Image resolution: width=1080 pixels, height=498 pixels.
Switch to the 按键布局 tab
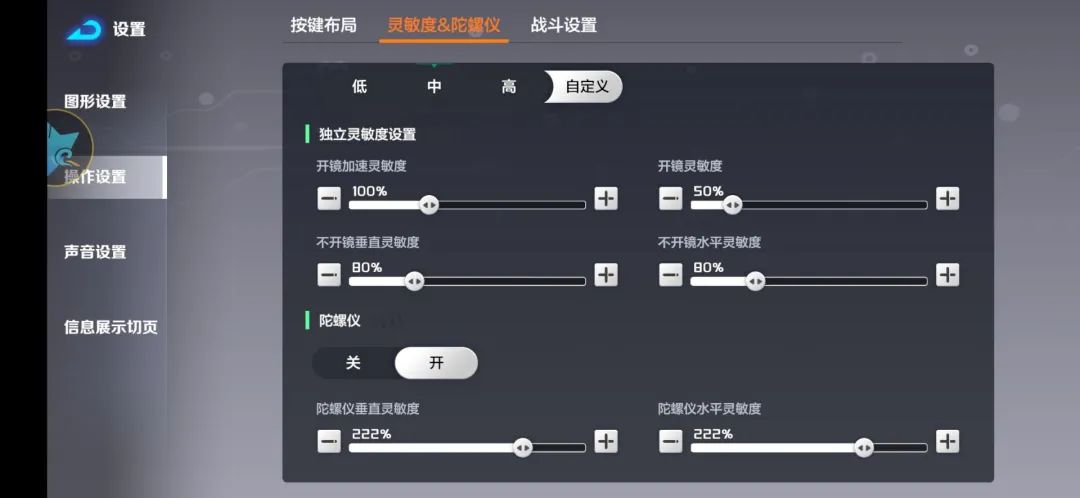click(323, 25)
